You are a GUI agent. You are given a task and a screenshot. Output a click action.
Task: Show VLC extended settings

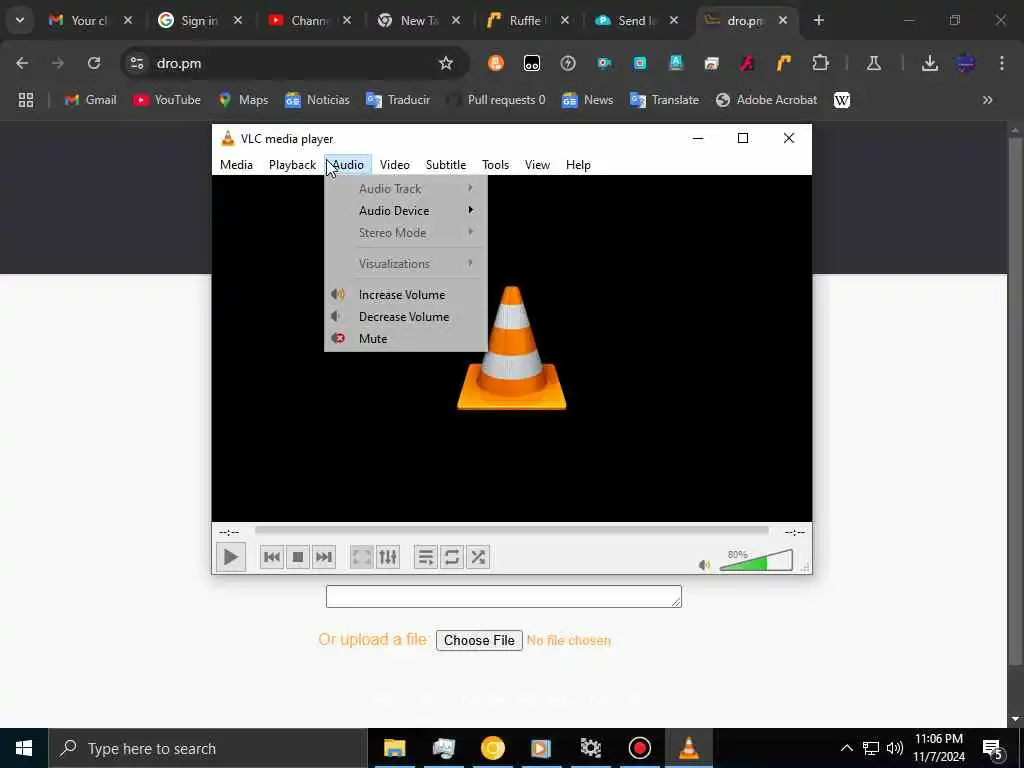tap(388, 557)
